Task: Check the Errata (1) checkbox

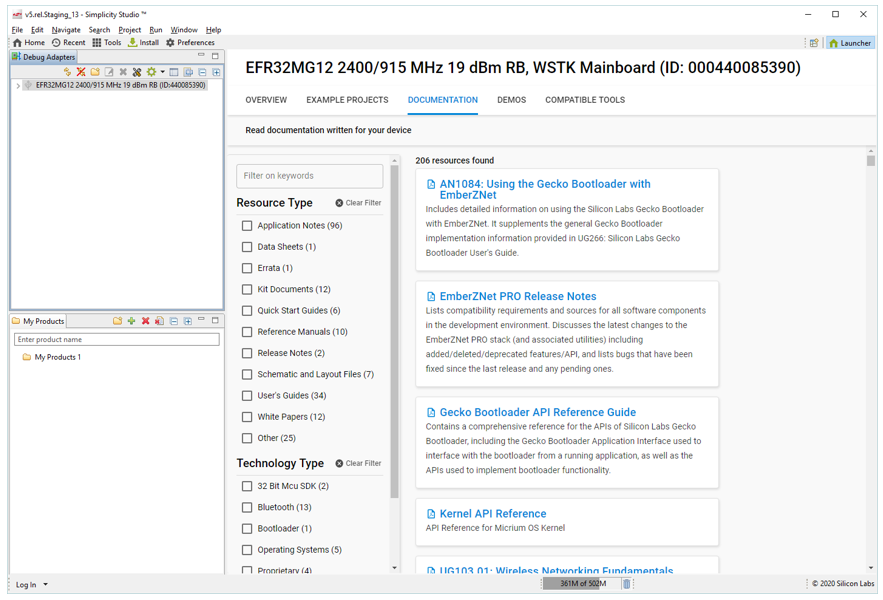Action: (x=247, y=268)
